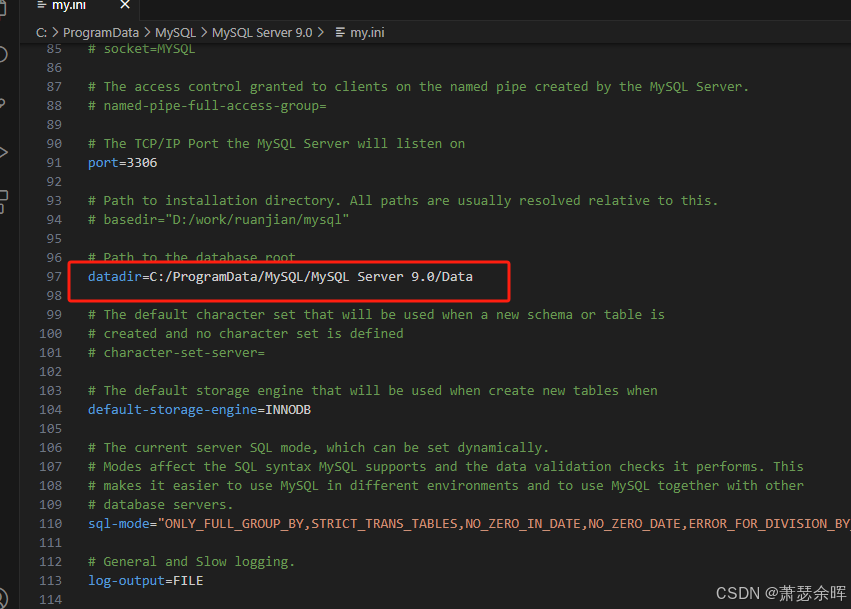Place cursor on the datadir path line
The width and height of the screenshot is (851, 609).
coord(280,276)
